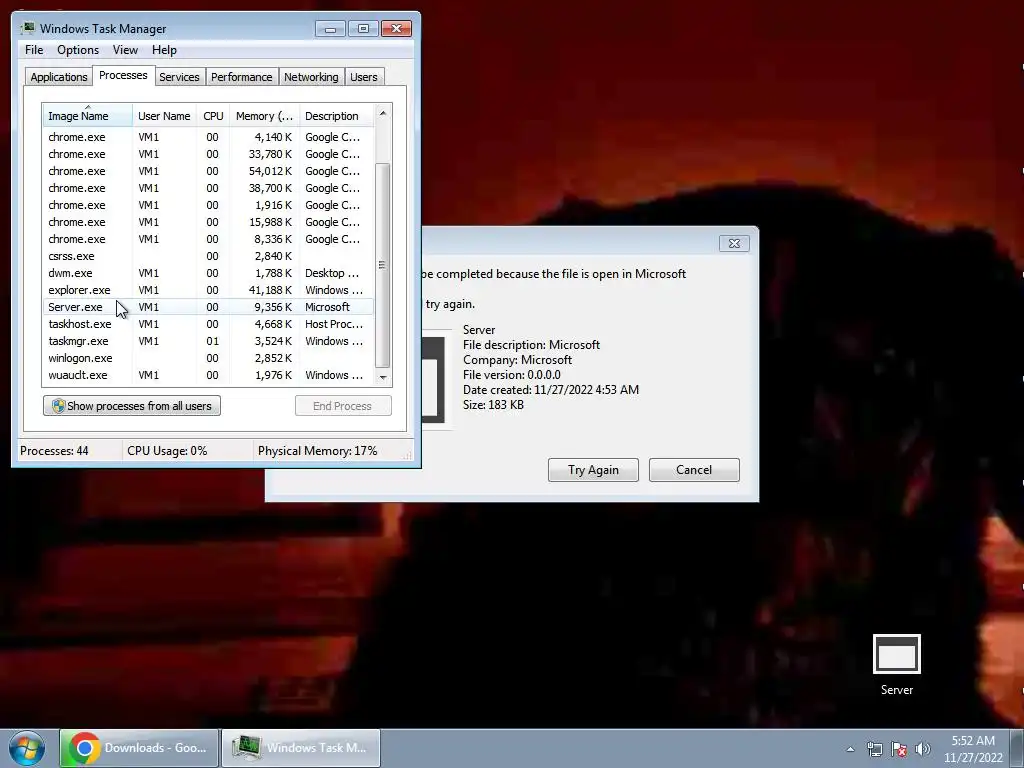
Task: Click CPU Usage: 0% in status bar
Action: [x=167, y=451]
